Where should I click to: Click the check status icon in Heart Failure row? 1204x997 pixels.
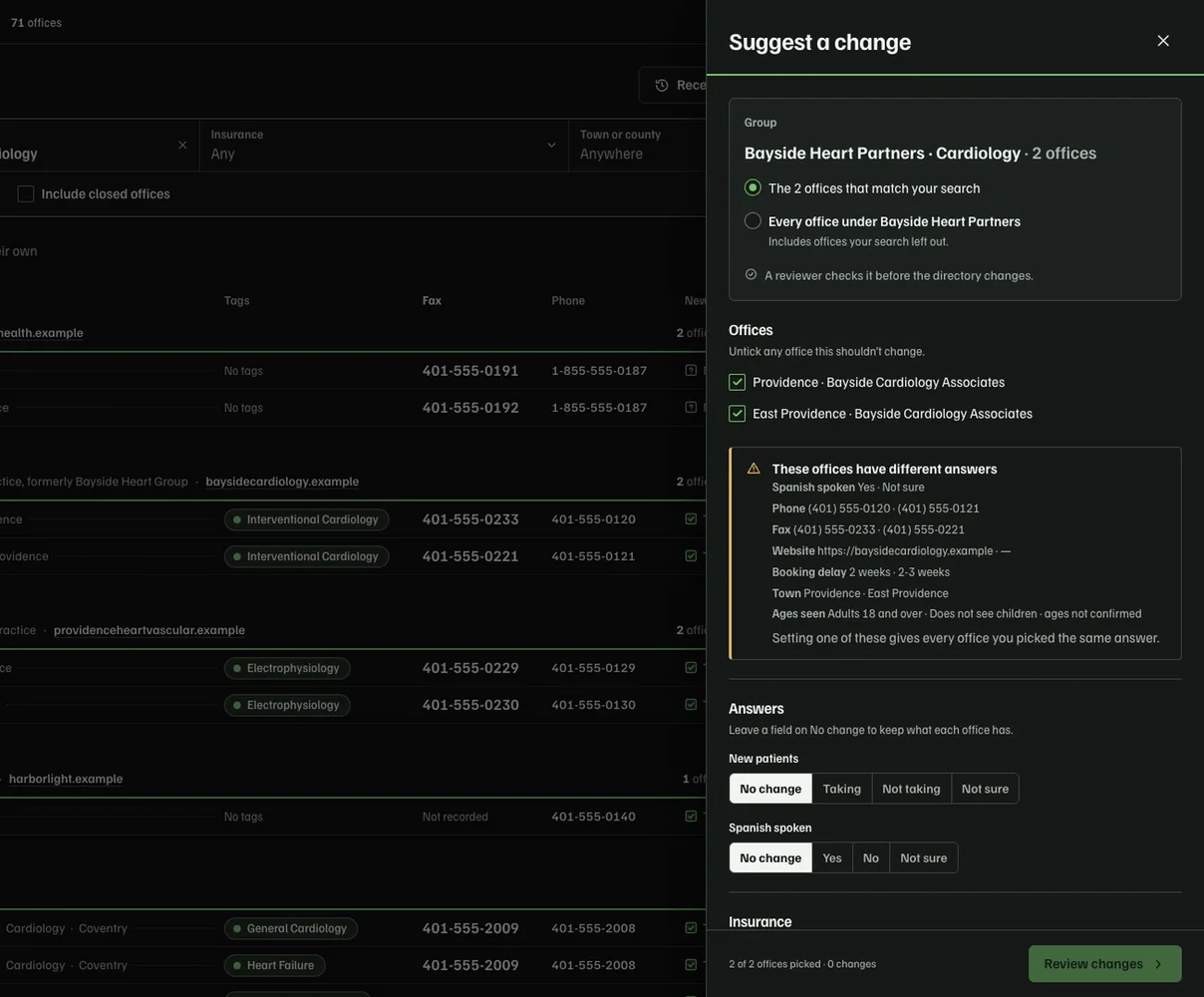(691, 965)
